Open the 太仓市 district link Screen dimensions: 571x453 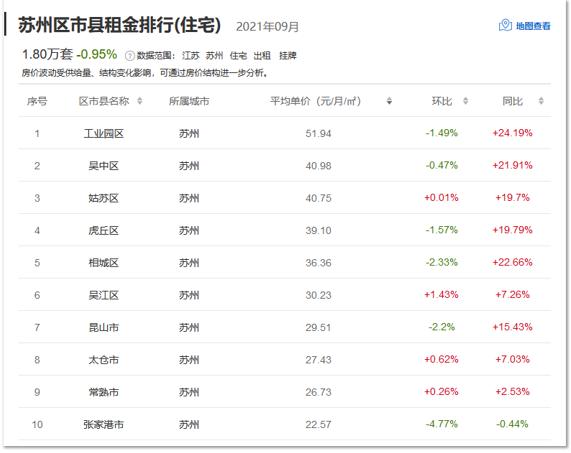coord(104,360)
